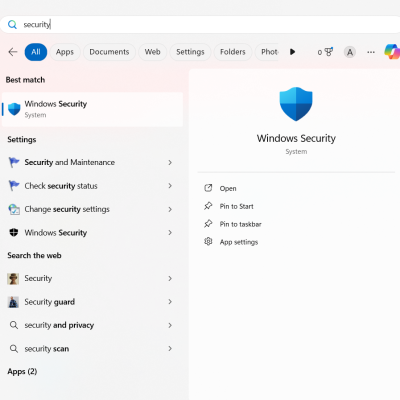Search the web for security scan
The image size is (400, 400).
(92, 349)
